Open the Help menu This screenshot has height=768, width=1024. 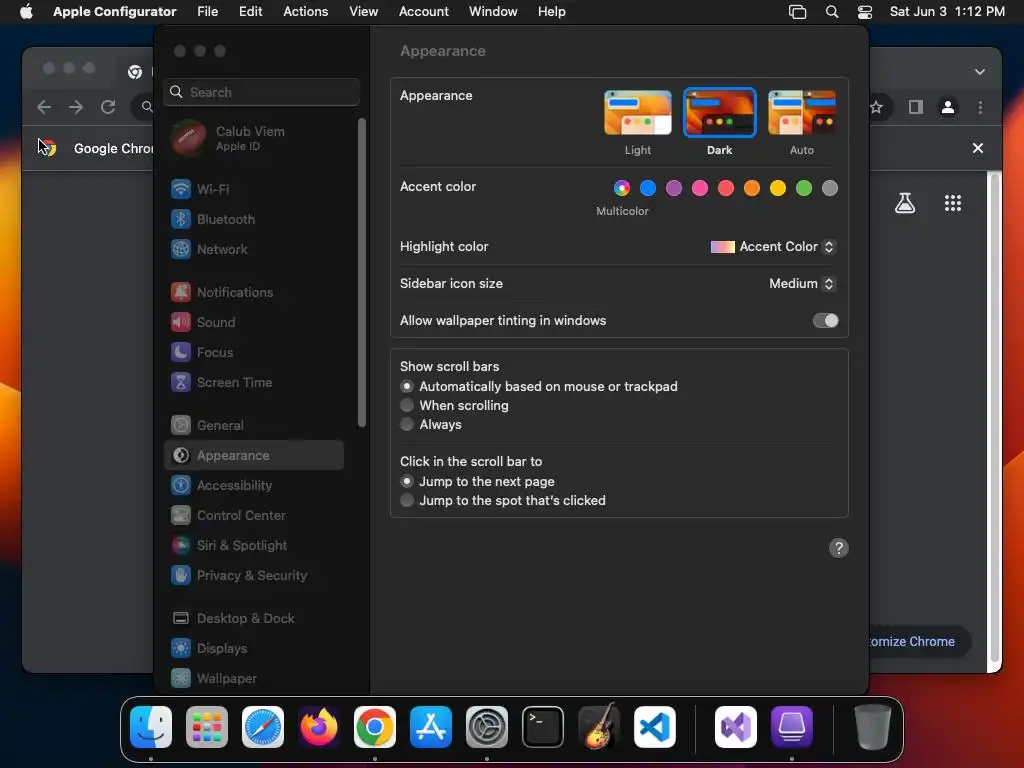tap(552, 12)
